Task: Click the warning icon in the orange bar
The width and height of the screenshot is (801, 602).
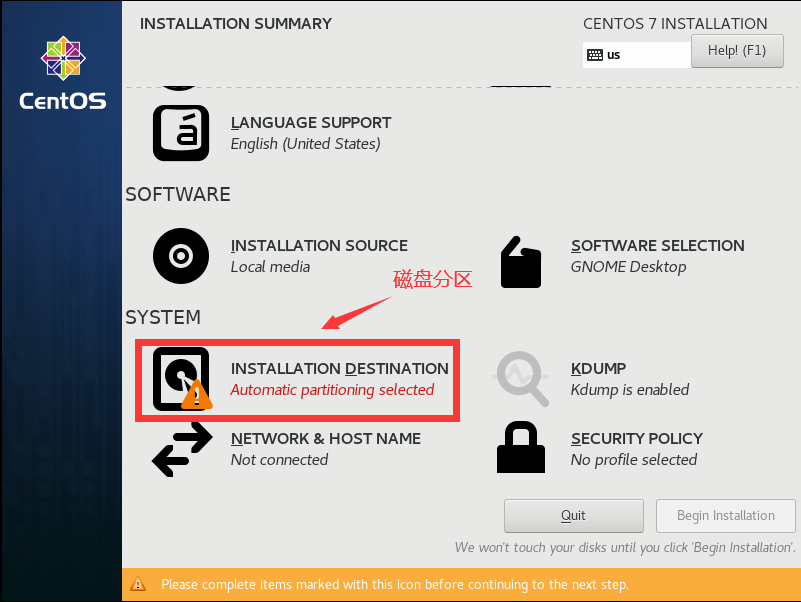Action: tap(137, 584)
